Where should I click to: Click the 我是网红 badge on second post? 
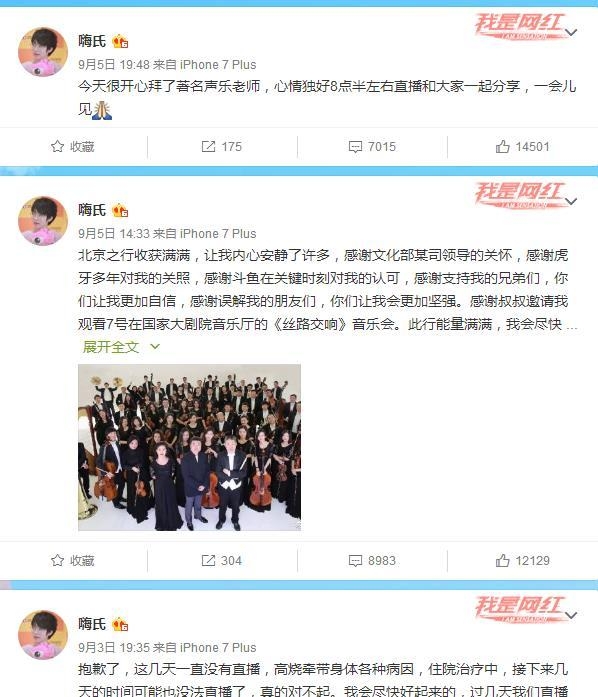[520, 195]
